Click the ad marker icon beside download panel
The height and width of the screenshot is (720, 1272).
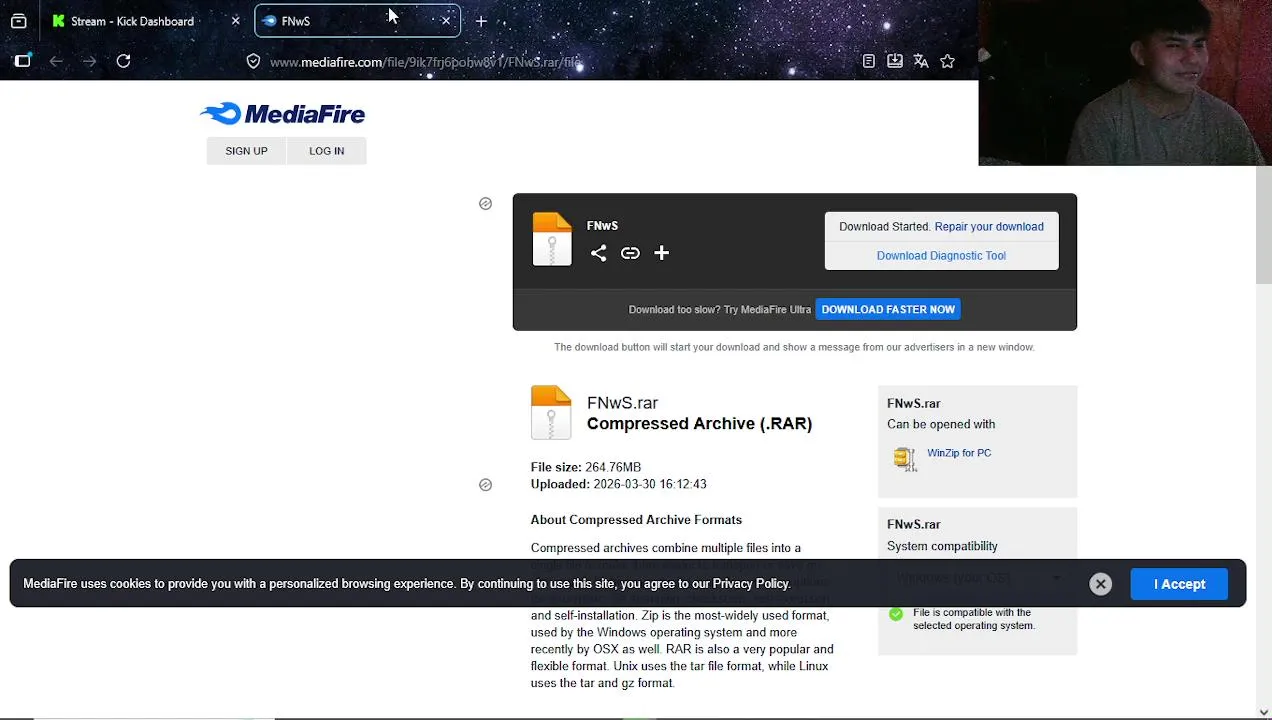pyautogui.click(x=485, y=204)
